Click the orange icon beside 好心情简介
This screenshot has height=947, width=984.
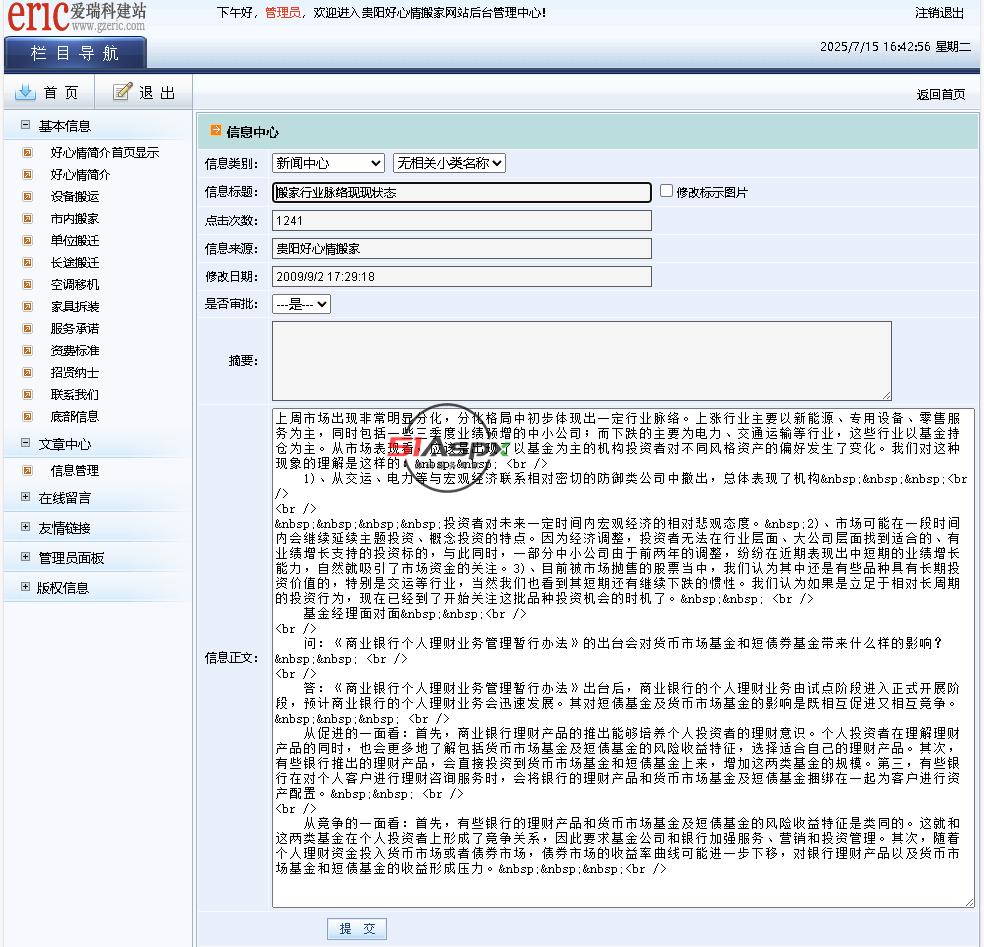pos(27,174)
